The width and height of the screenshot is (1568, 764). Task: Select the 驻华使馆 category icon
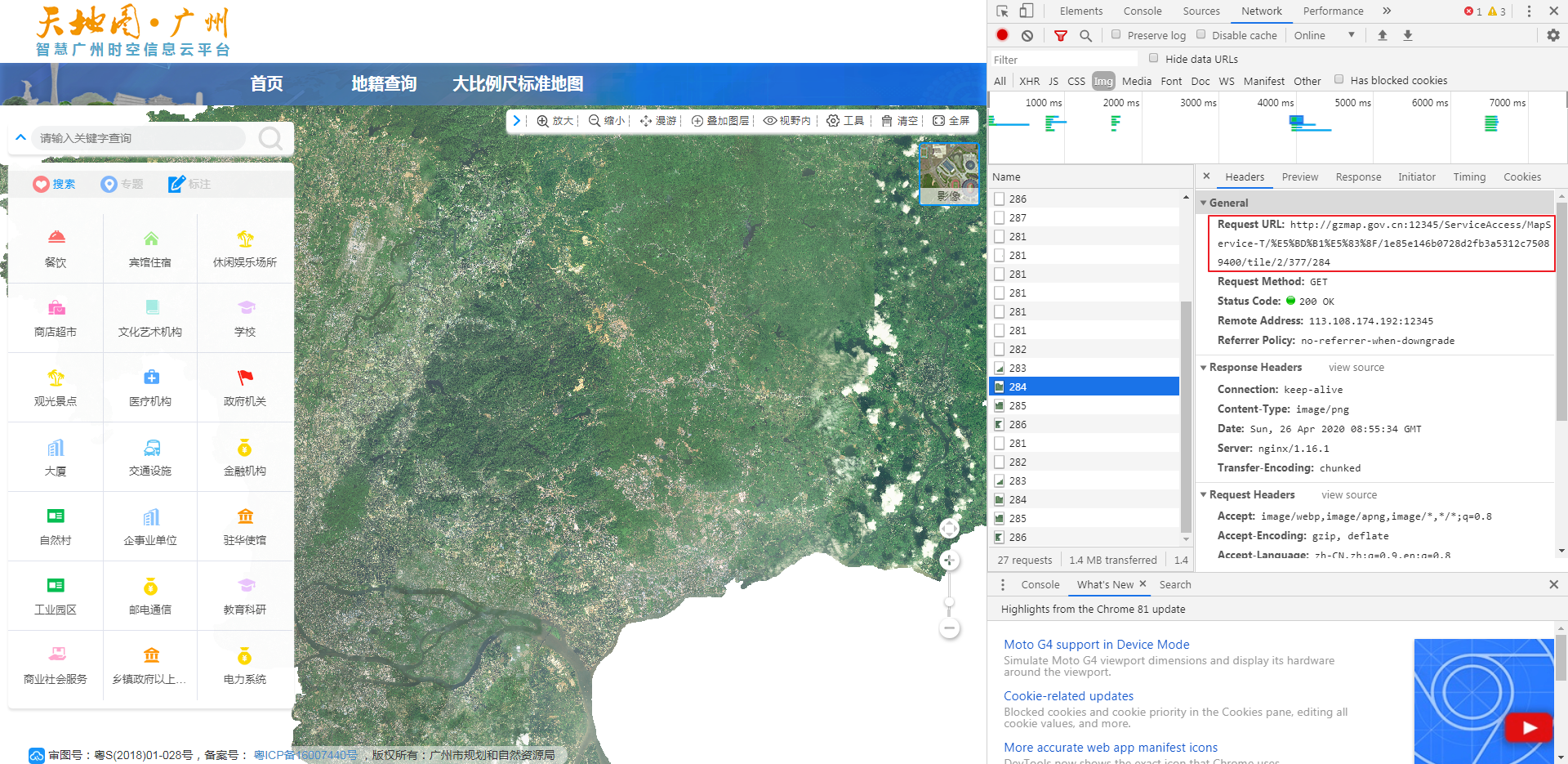(245, 516)
